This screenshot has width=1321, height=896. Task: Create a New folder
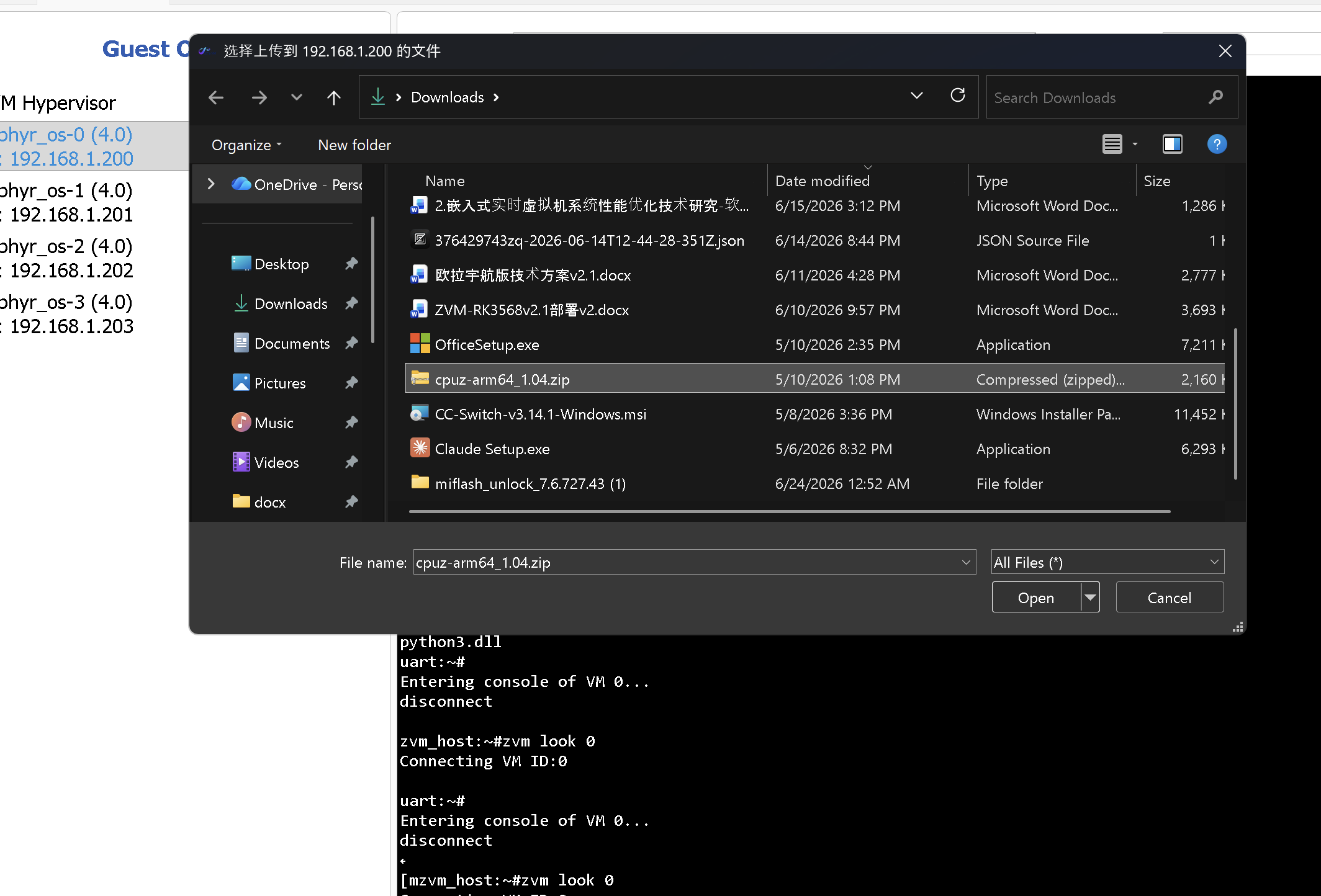[x=354, y=145]
